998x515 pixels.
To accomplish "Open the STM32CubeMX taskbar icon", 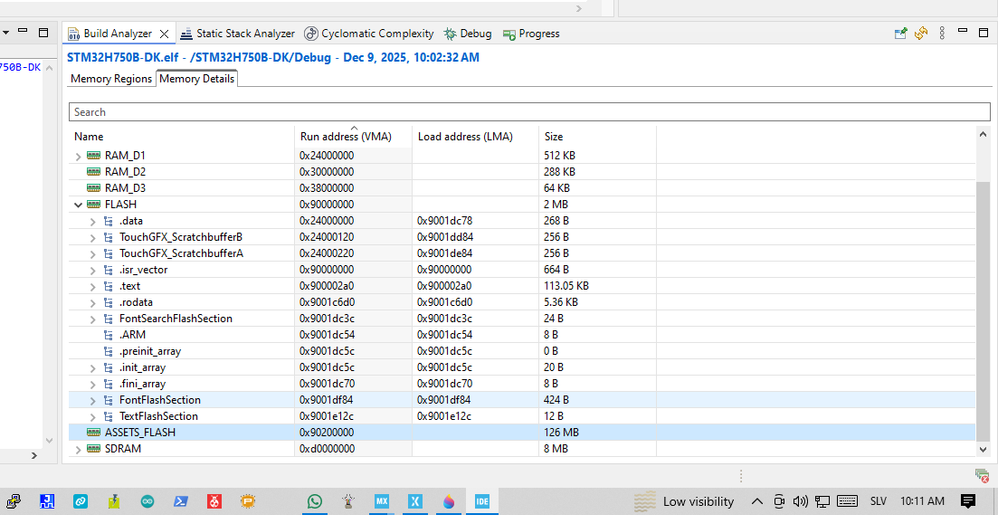I will (x=382, y=502).
